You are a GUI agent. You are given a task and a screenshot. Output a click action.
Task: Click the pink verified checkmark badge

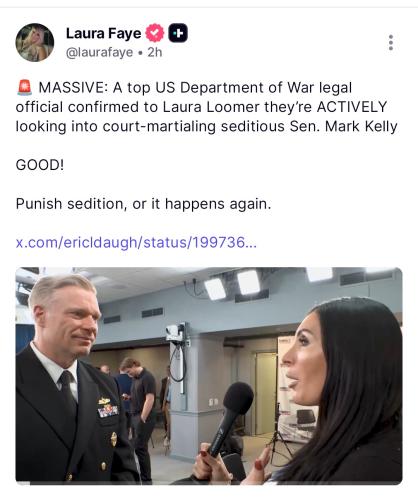click(x=155, y=33)
